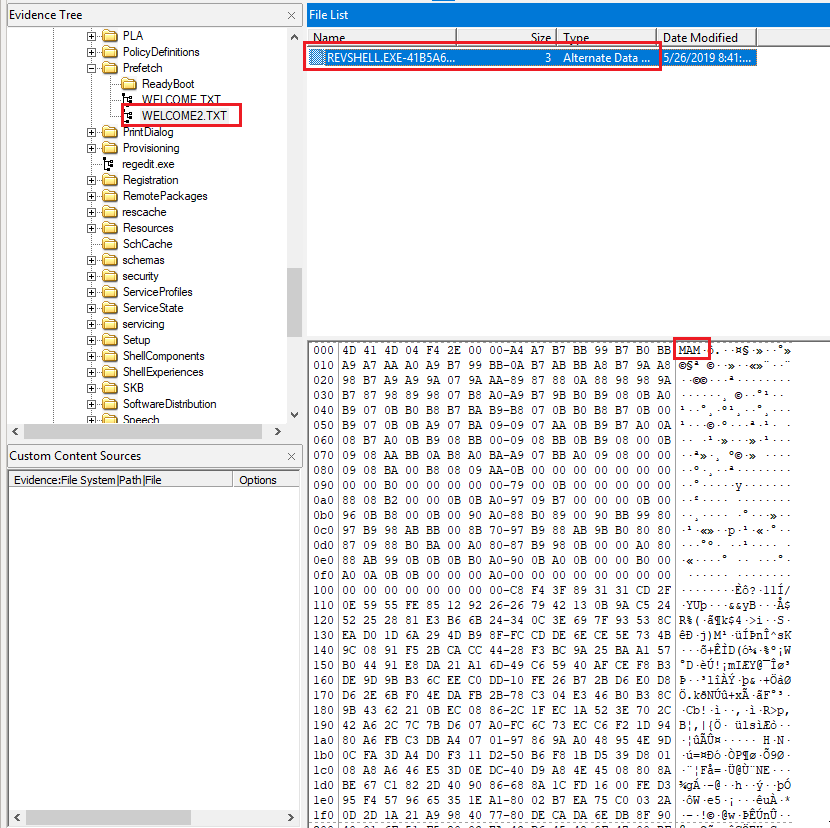This screenshot has width=830, height=828.
Task: Click the 5/26/2019 8:41 date cell
Action: (707, 58)
